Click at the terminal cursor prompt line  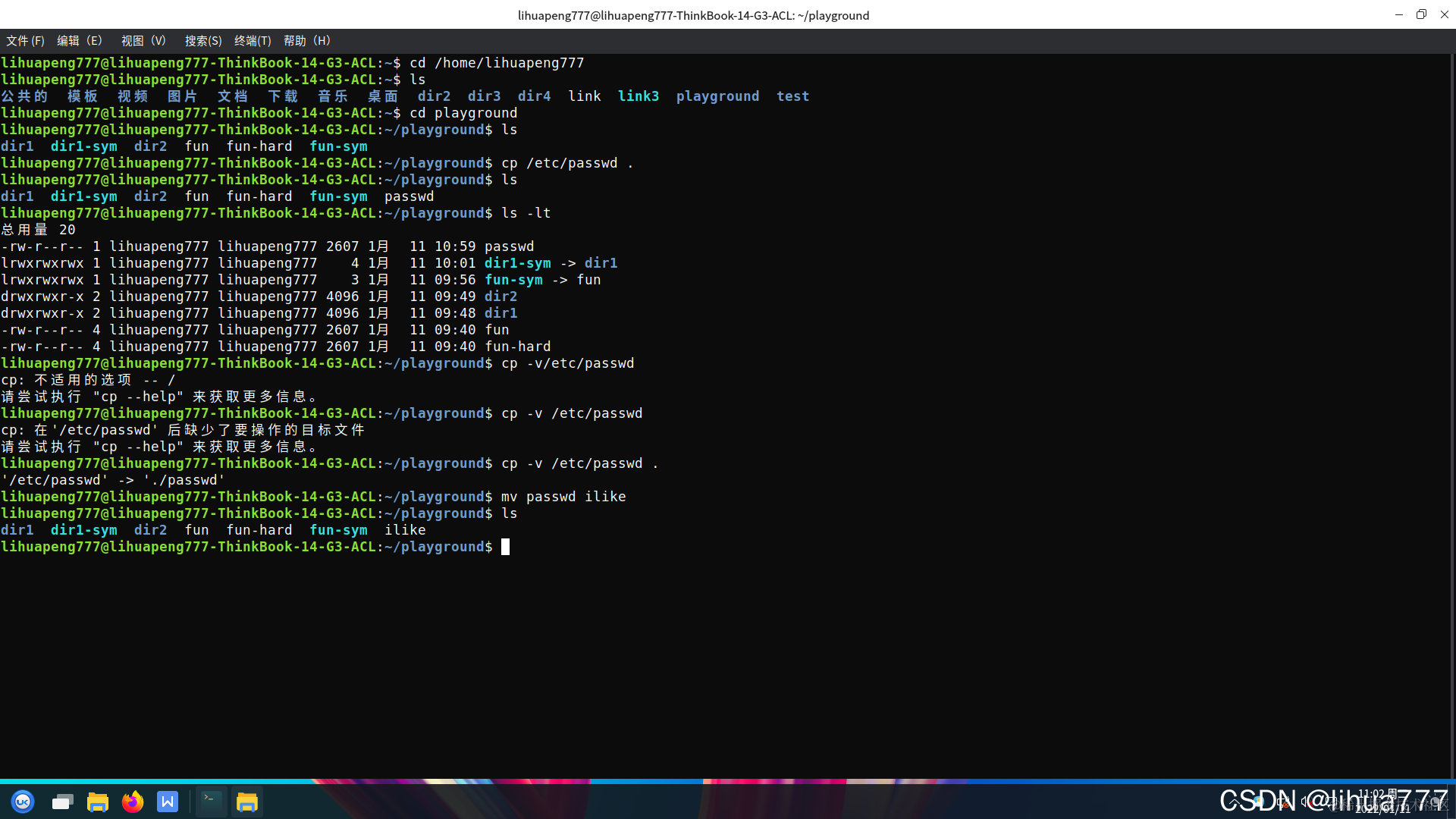pyautogui.click(x=506, y=547)
